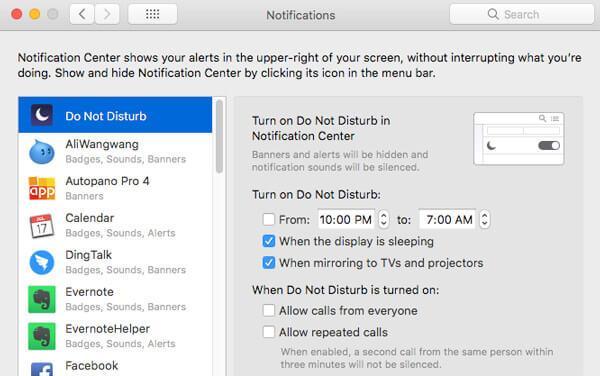Click the 10:00 PM time field
This screenshot has height=376, width=600.
pyautogui.click(x=346, y=220)
